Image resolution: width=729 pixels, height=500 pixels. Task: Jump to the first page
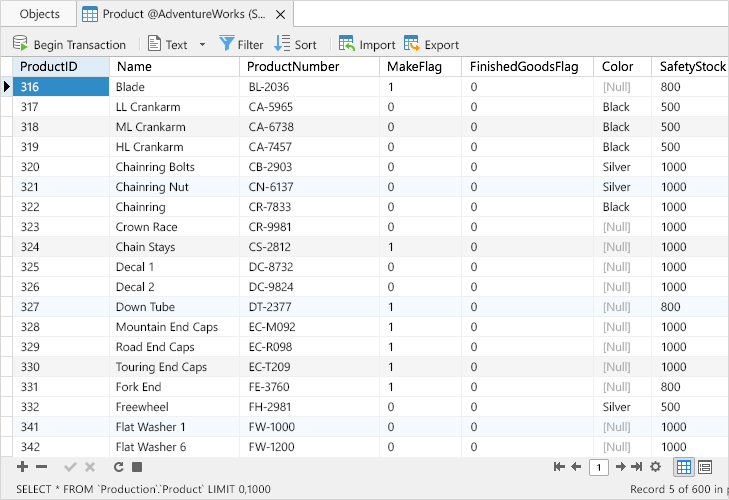click(x=559, y=467)
